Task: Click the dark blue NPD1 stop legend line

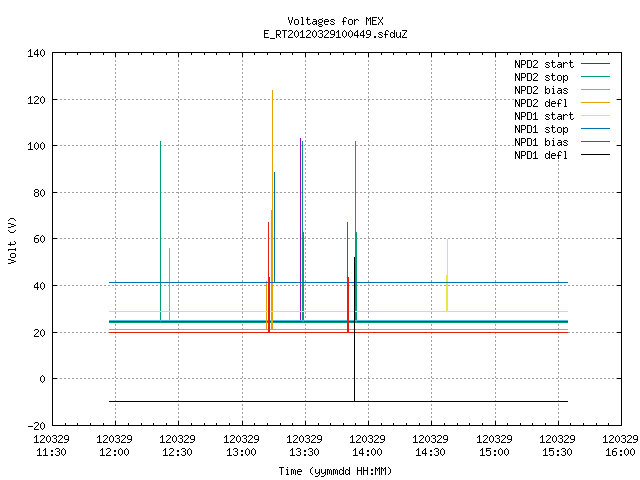Action: tap(595, 129)
